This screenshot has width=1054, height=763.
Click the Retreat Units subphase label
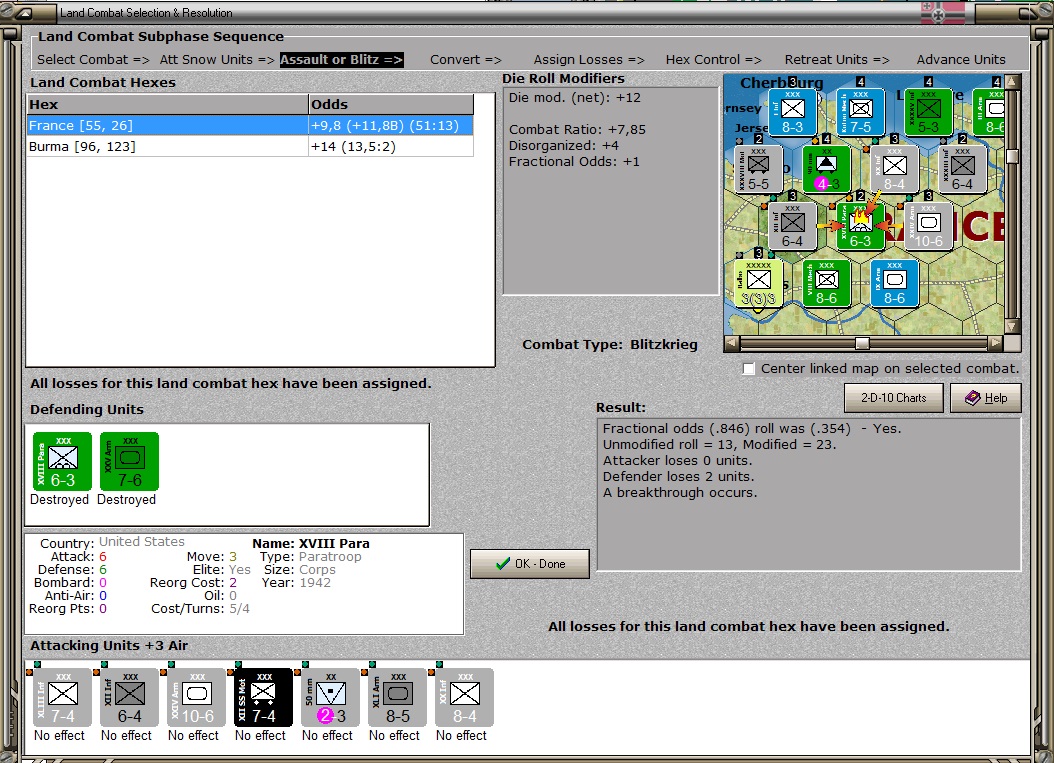click(x=837, y=60)
